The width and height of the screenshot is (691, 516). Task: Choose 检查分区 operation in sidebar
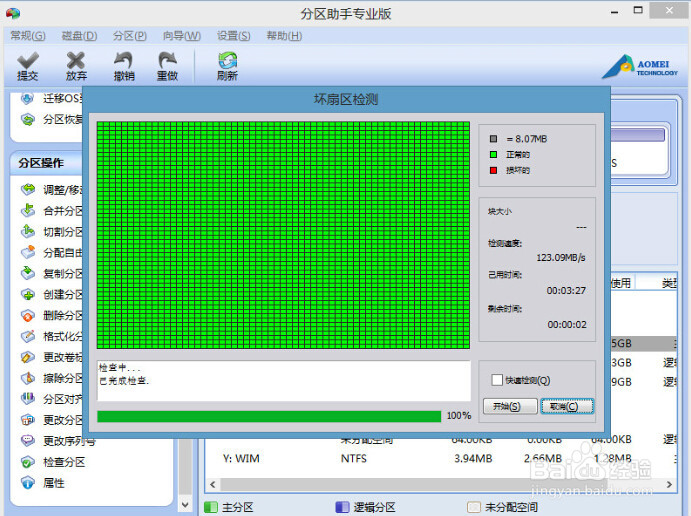tap(53, 462)
